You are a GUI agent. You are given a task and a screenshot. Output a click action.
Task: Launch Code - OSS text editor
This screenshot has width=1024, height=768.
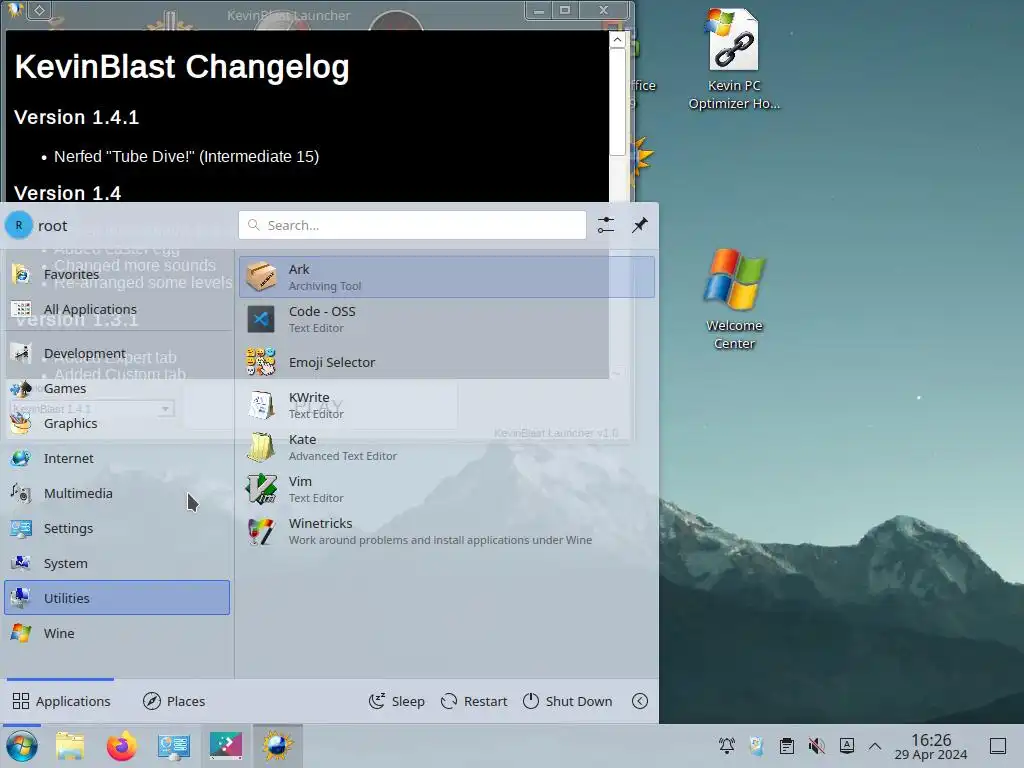[447, 319]
